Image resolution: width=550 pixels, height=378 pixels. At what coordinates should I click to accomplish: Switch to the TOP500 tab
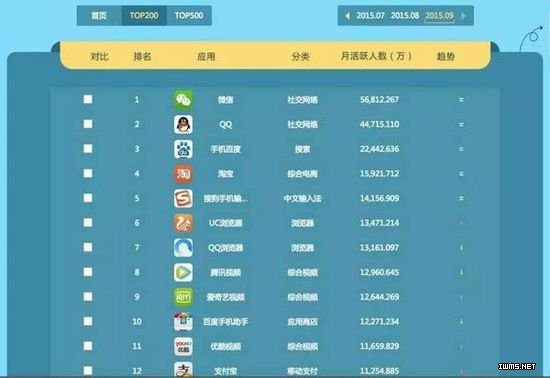tap(189, 15)
